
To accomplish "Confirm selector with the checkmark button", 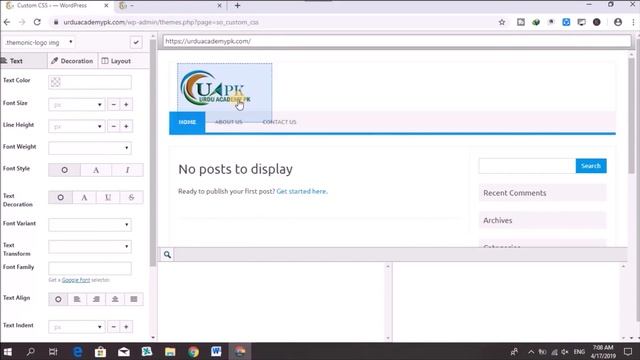I will tap(136, 42).
